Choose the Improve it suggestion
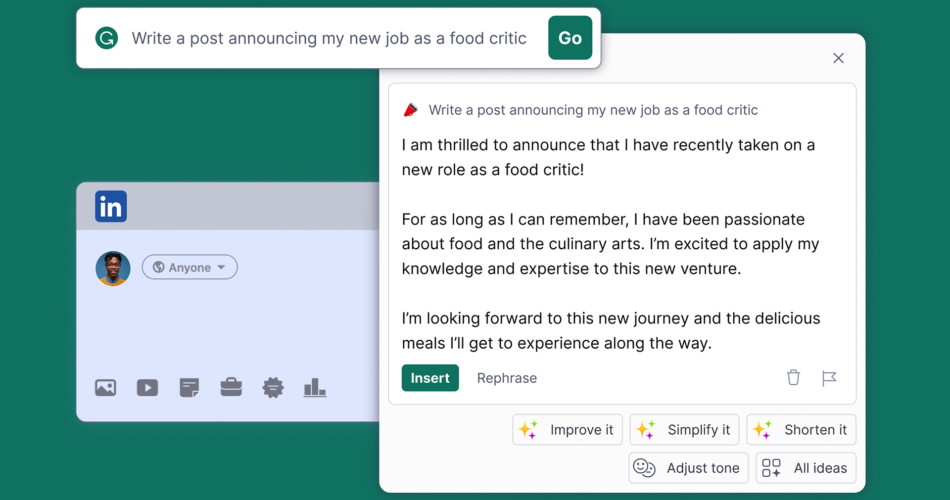This screenshot has width=950, height=500. [x=567, y=430]
